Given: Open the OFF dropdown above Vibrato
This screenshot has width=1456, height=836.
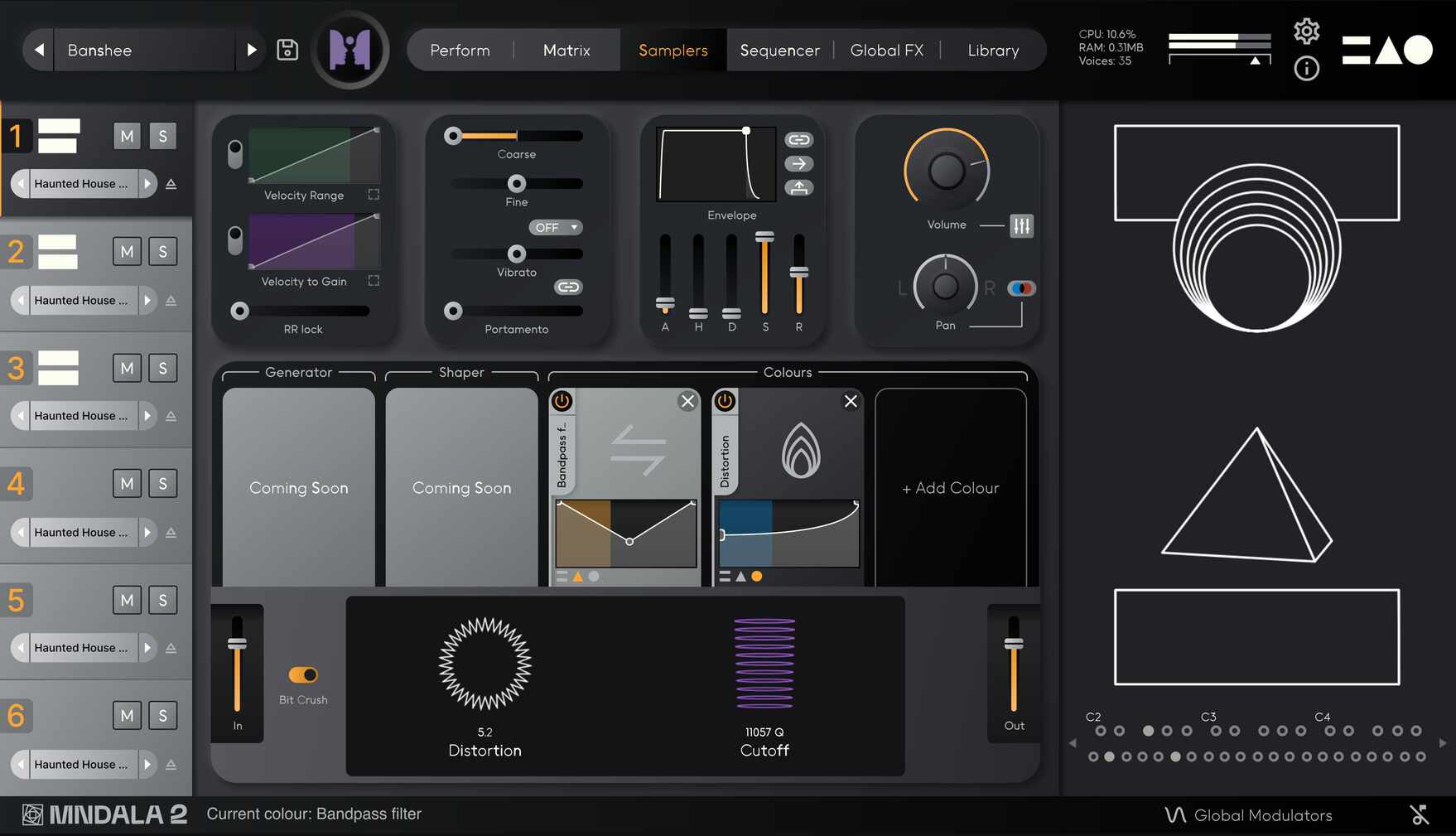Looking at the screenshot, I should tap(555, 226).
